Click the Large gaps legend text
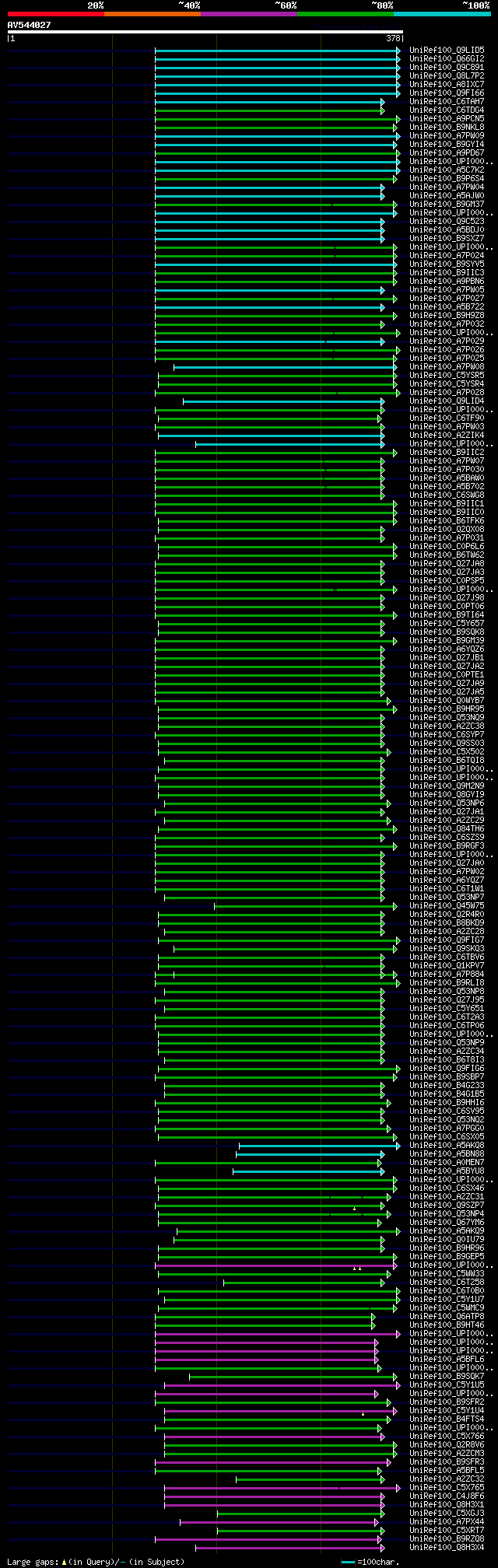The height and width of the screenshot is (1568, 498). (96, 1562)
